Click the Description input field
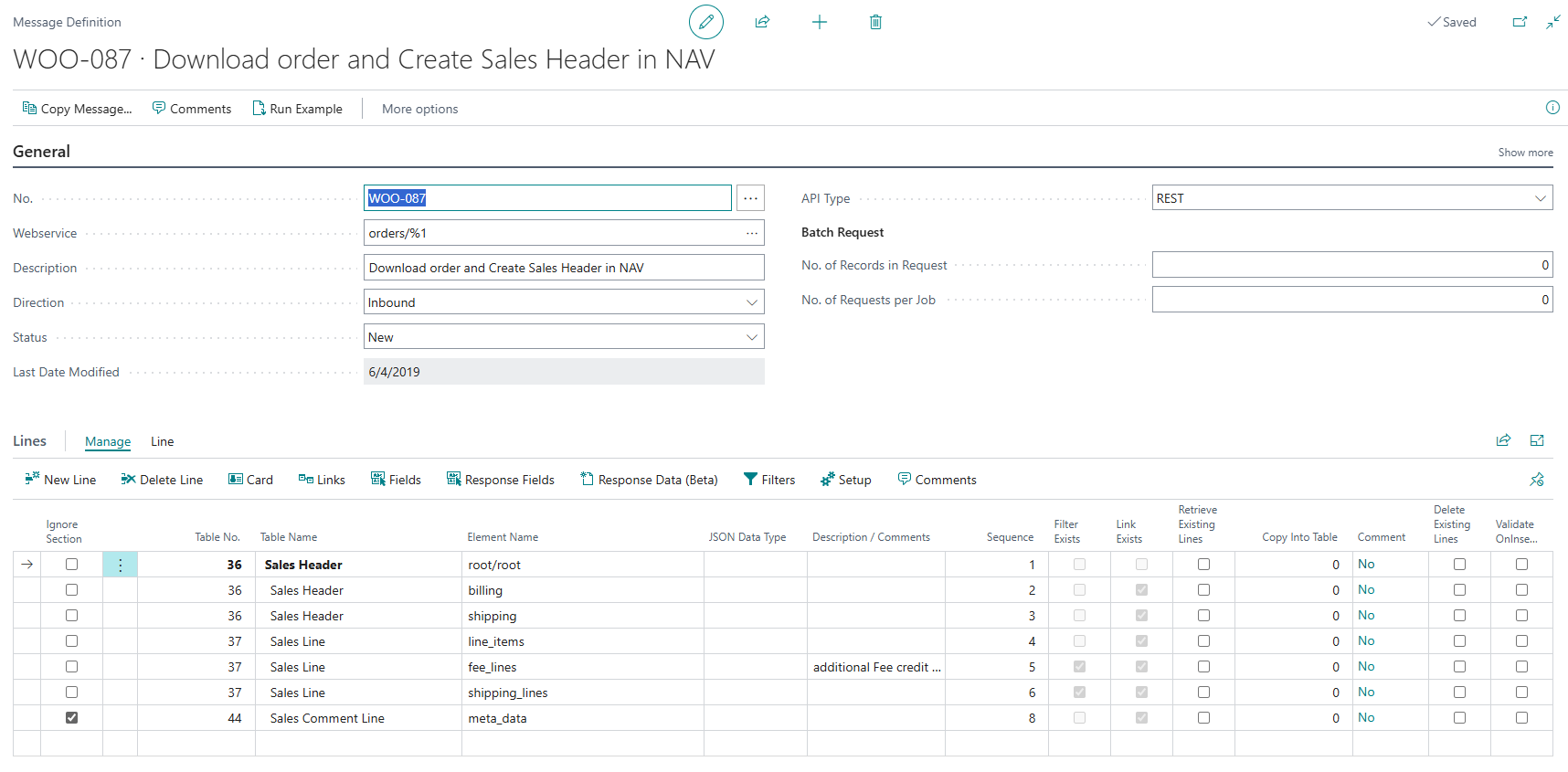The image size is (1568, 772). tap(564, 268)
